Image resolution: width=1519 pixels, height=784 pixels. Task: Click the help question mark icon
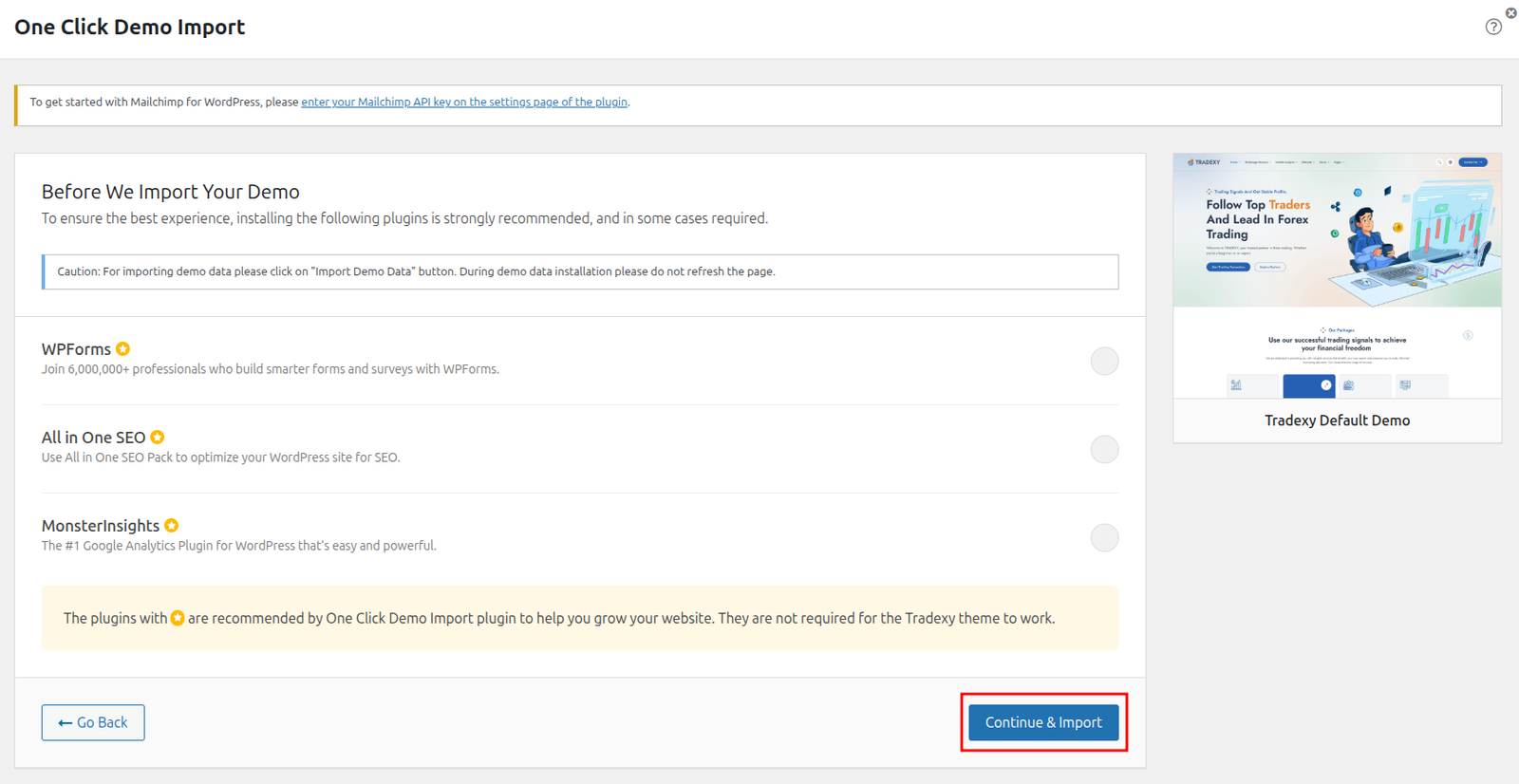point(1493,27)
